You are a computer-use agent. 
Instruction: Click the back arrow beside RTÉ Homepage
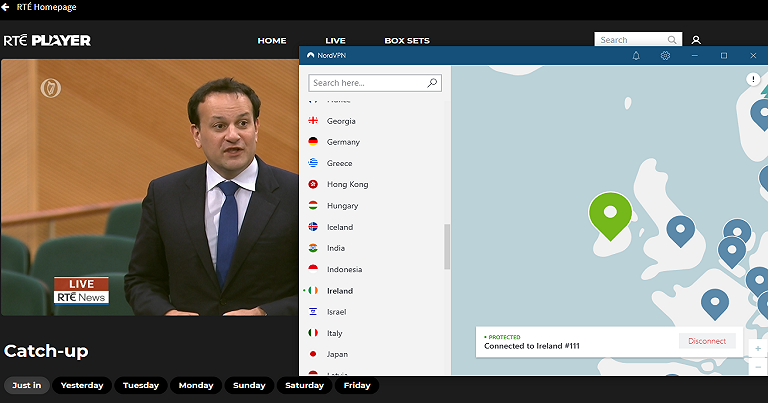pos(5,7)
